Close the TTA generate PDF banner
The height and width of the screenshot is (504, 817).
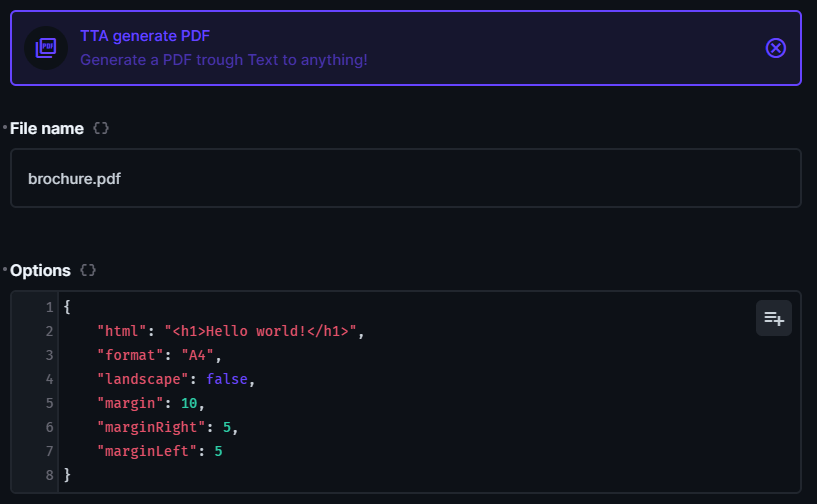coord(775,48)
